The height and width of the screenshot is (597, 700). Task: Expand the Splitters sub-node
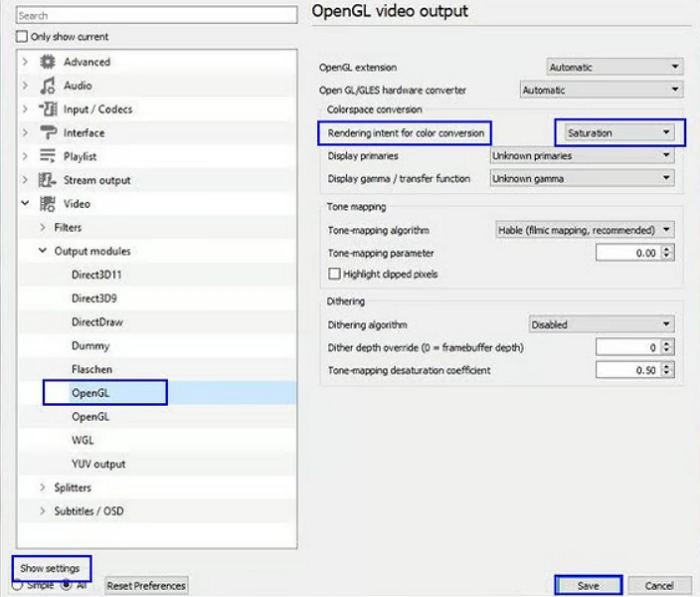click(x=43, y=487)
